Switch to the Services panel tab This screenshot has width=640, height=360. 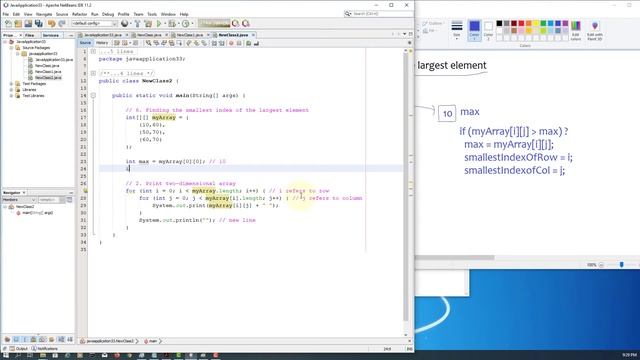[x=51, y=36]
